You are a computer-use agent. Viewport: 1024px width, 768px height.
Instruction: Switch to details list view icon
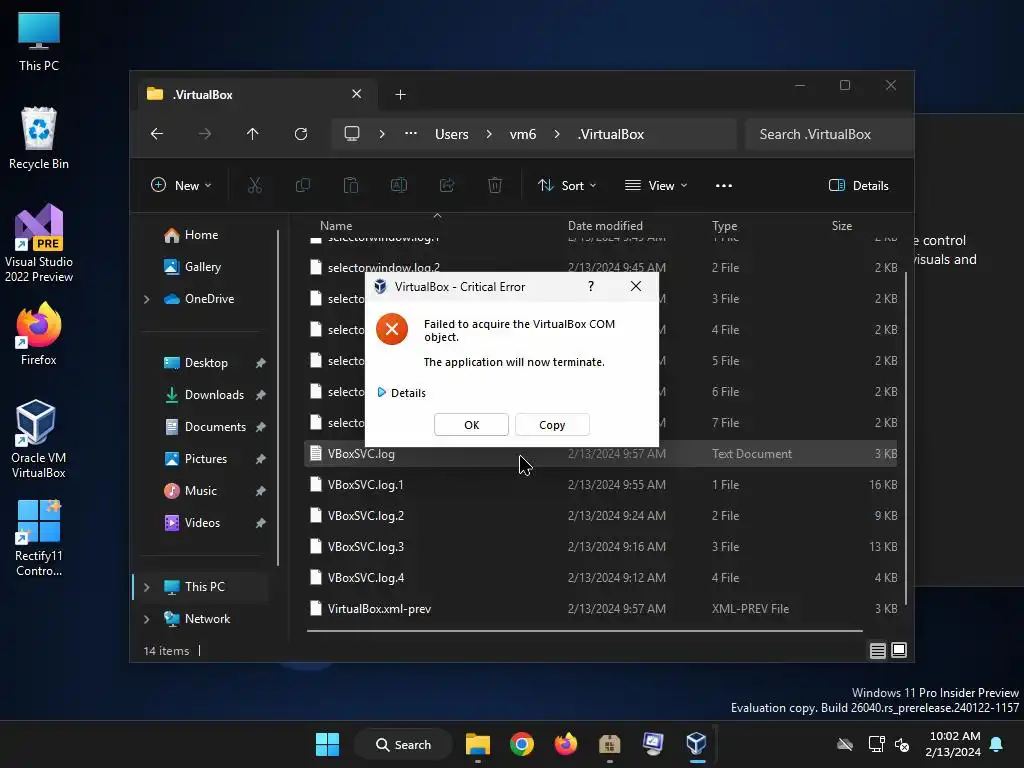pos(878,650)
